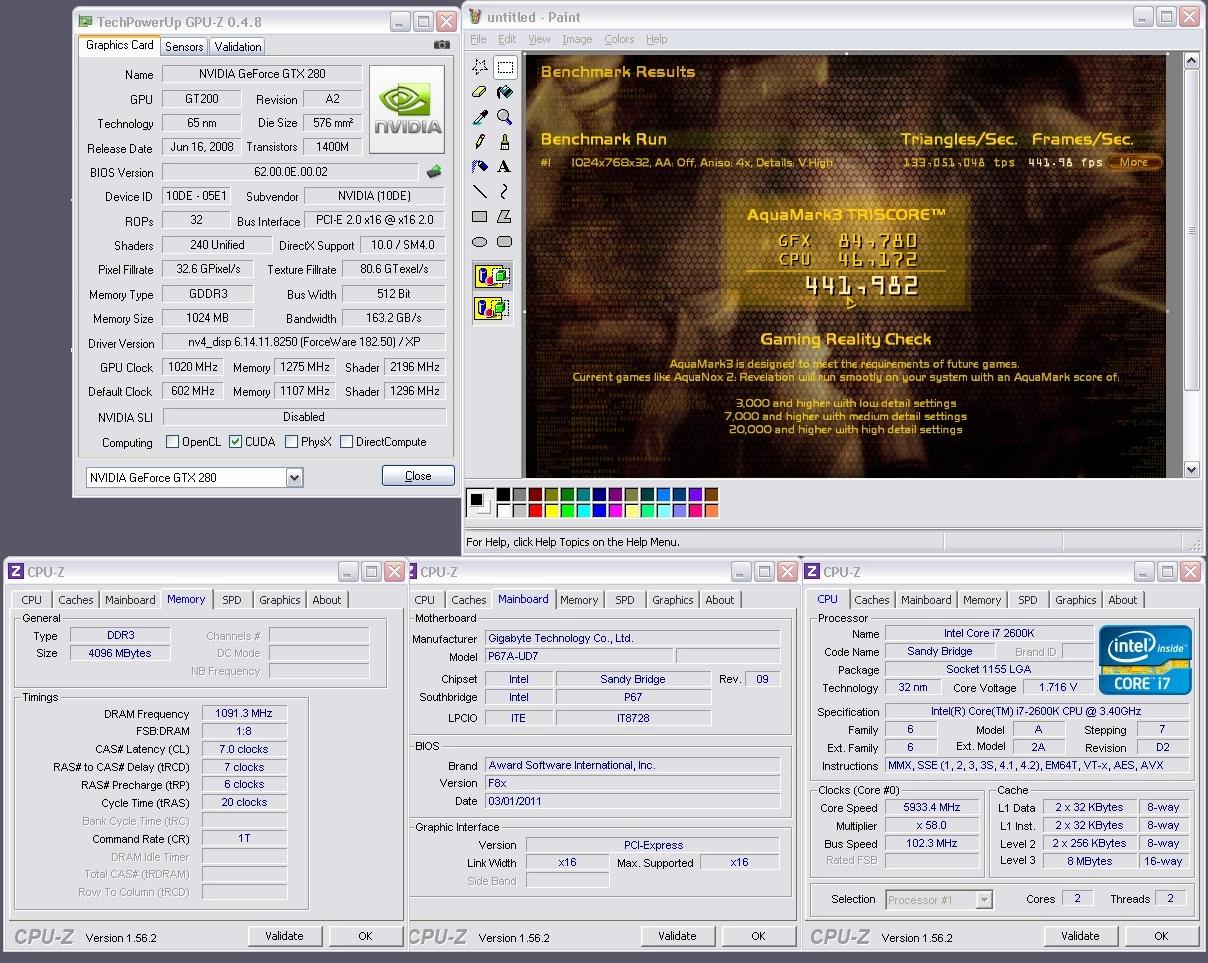
Task: Toggle the CUDA checkbox
Action: [x=235, y=441]
